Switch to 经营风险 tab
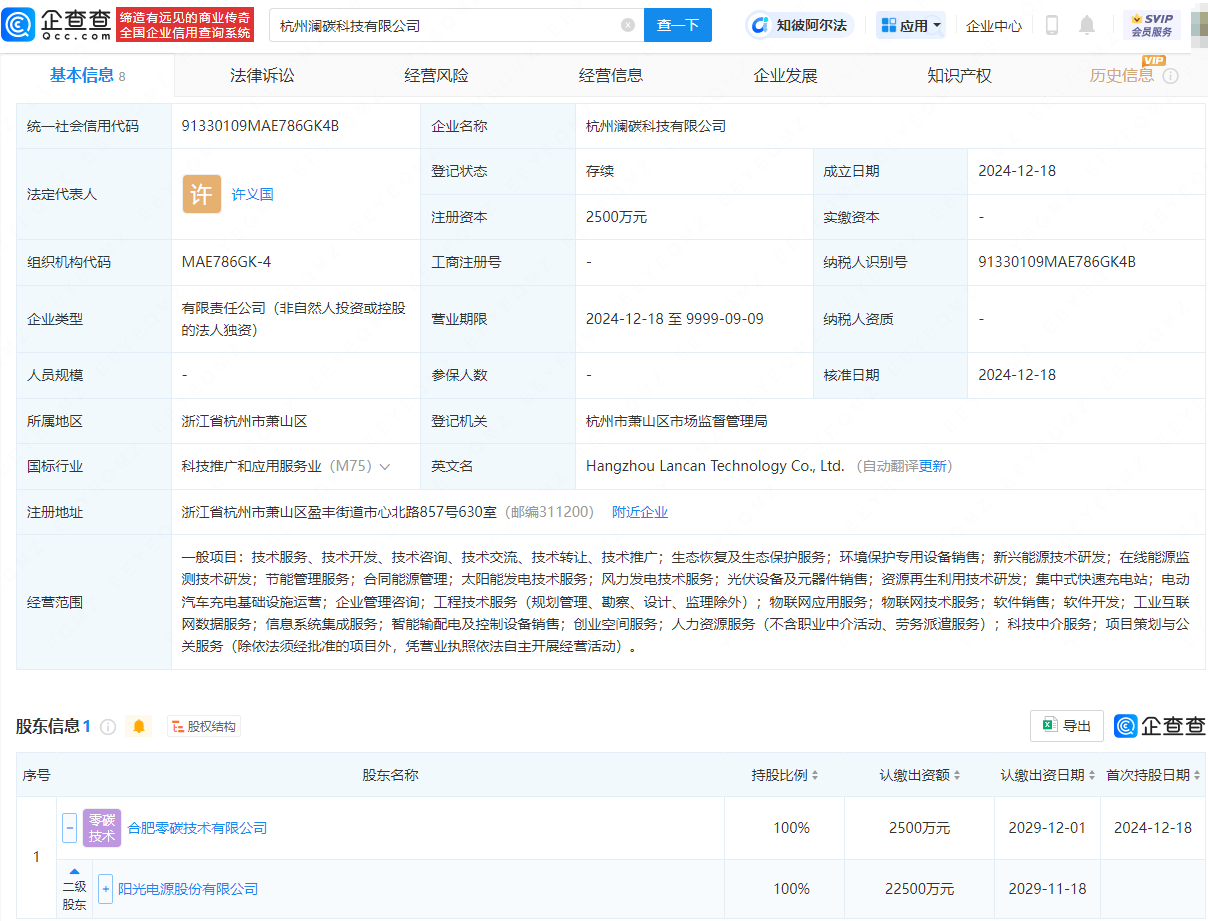 [436, 75]
